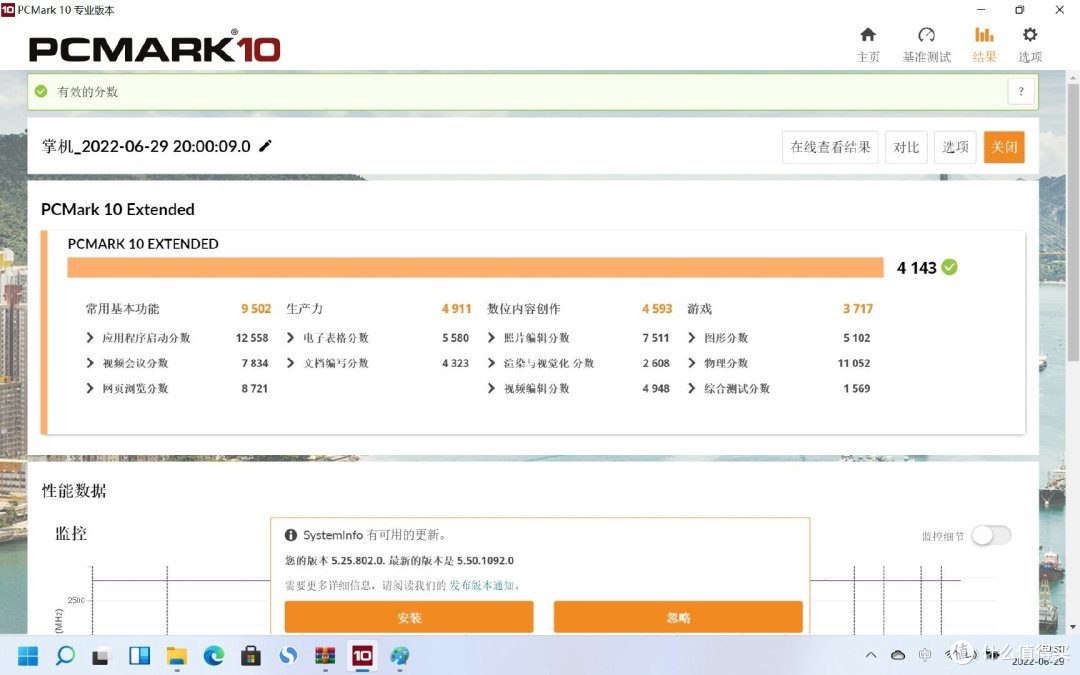This screenshot has height=675, width=1080.
Task: Click the vertical scrollbar on the right
Action: 1073,220
